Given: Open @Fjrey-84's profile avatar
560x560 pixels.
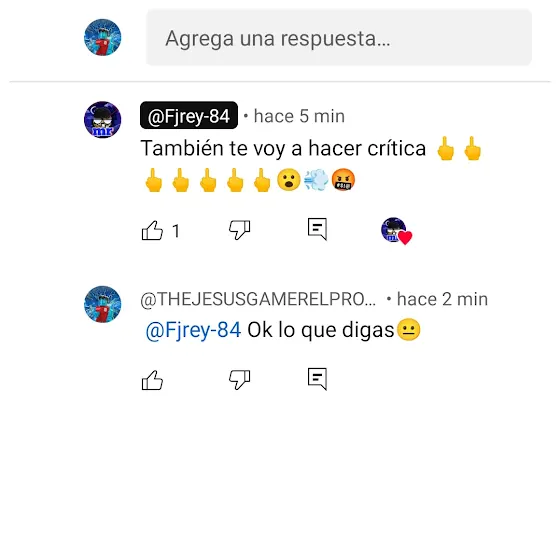Looking at the screenshot, I should tap(102, 120).
